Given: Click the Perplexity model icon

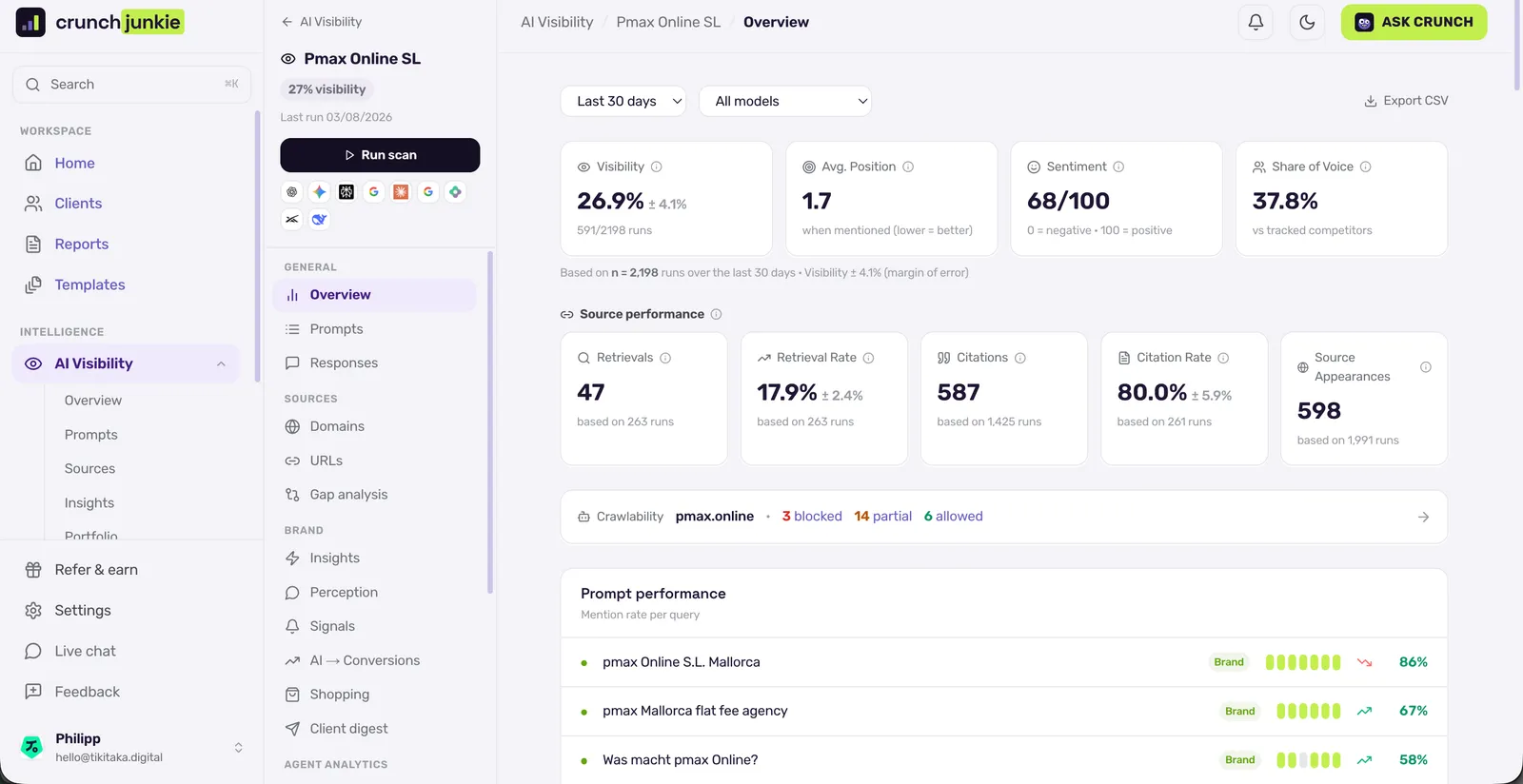Looking at the screenshot, I should click(x=346, y=192).
